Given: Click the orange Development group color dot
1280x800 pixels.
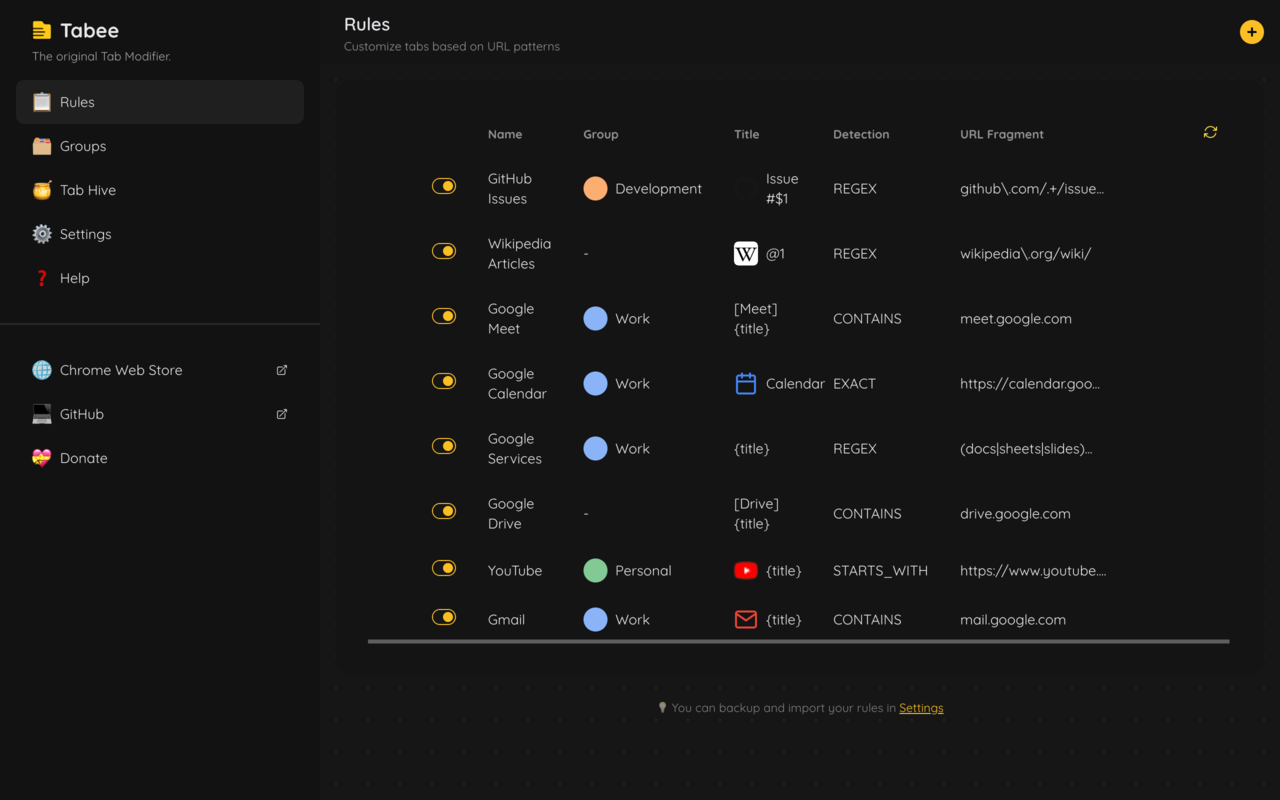Looking at the screenshot, I should pos(595,188).
